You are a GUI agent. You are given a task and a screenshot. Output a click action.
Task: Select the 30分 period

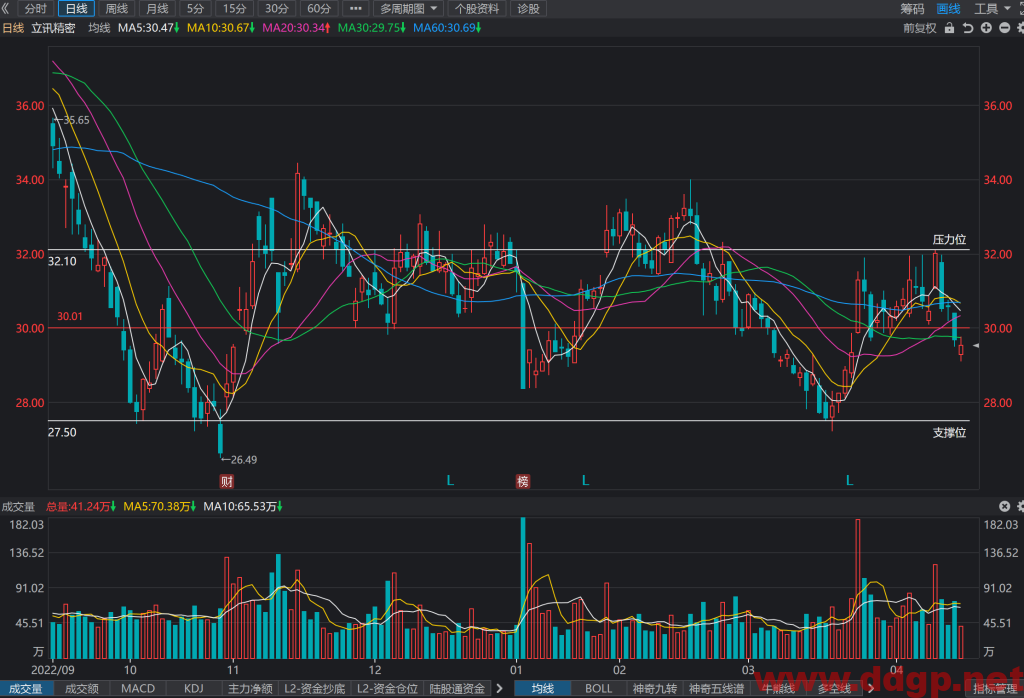(x=276, y=8)
